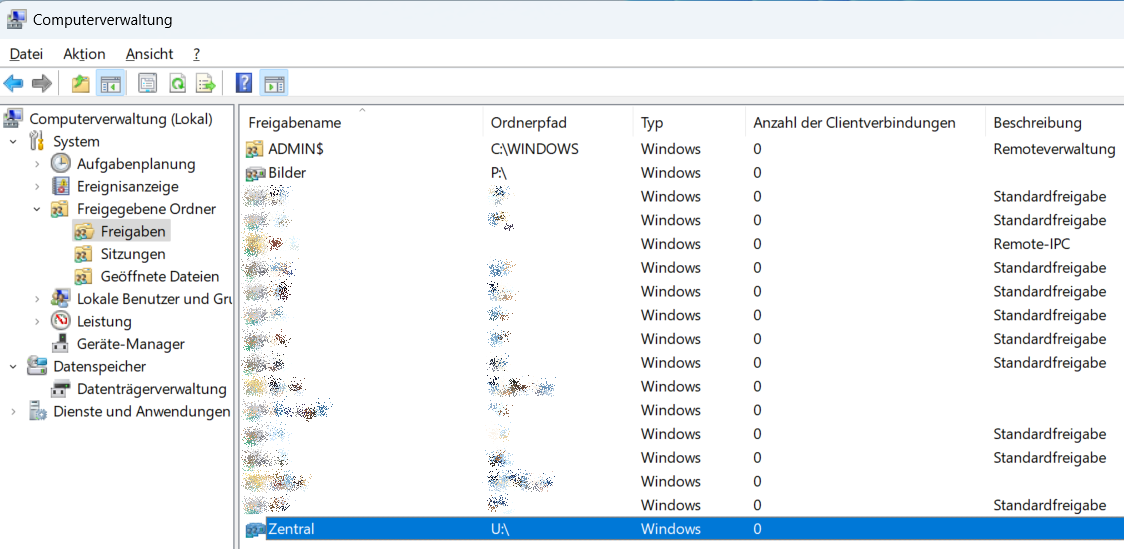
Task: Open Help via the question mark icon
Action: point(244,84)
